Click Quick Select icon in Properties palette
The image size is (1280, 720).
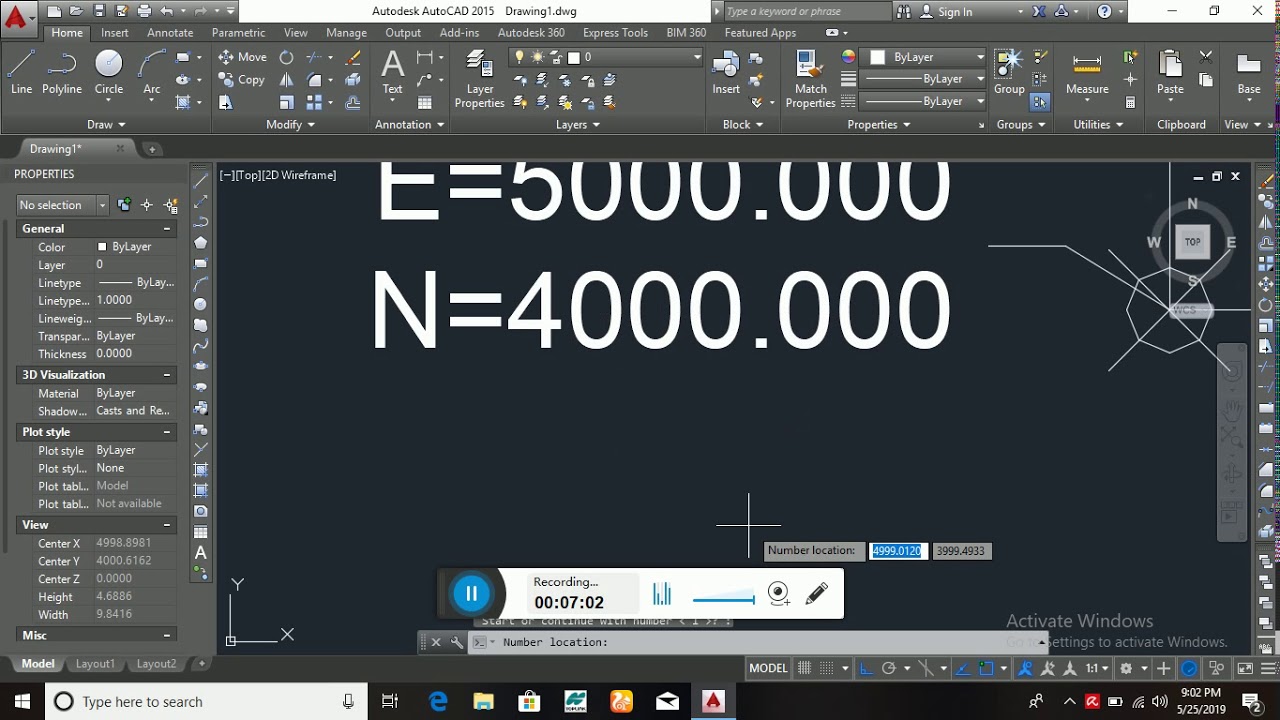pyautogui.click(x=171, y=205)
